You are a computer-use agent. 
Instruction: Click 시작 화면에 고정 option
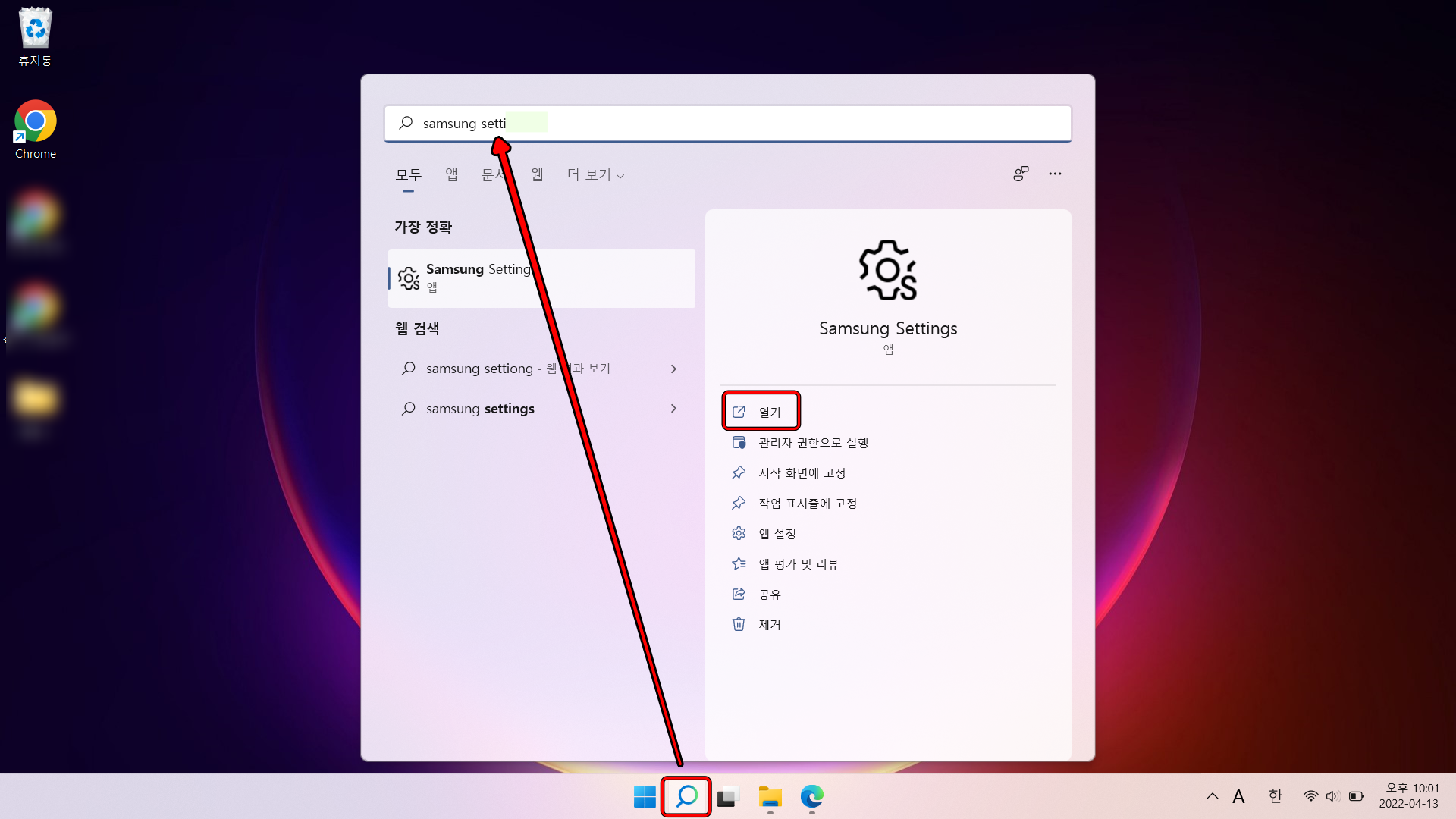tap(800, 472)
